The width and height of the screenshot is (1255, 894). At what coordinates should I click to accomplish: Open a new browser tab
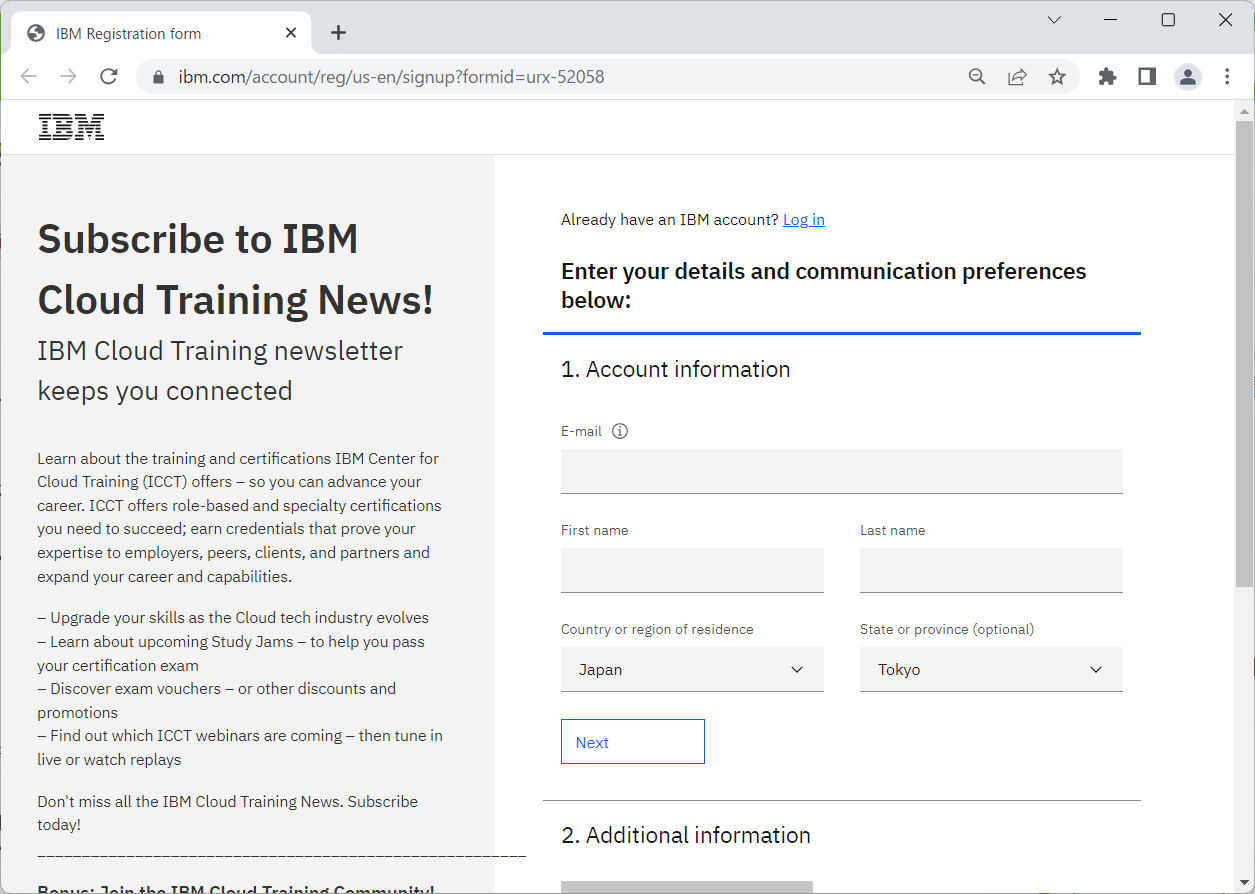[338, 33]
